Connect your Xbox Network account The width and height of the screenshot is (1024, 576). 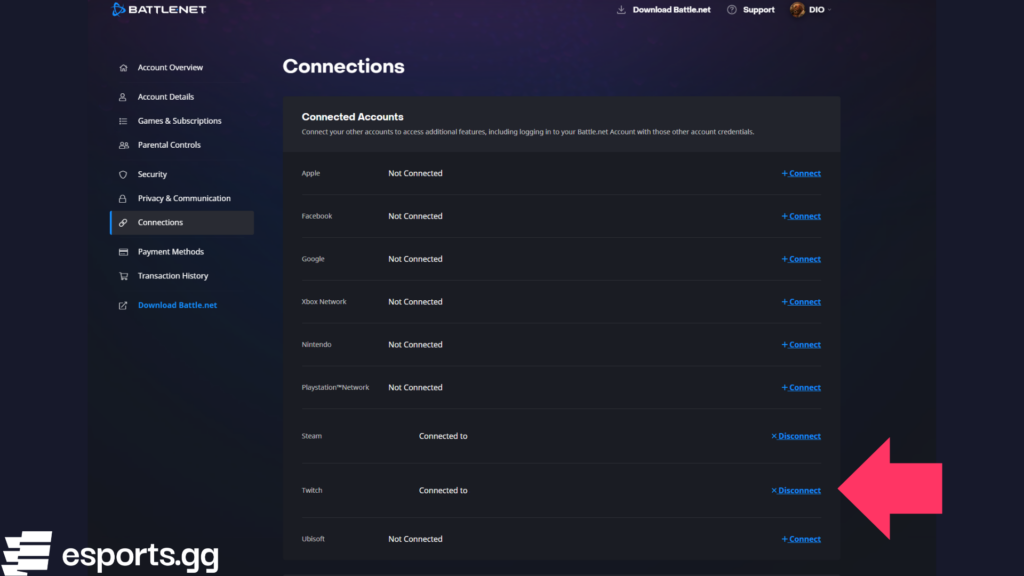click(x=800, y=301)
